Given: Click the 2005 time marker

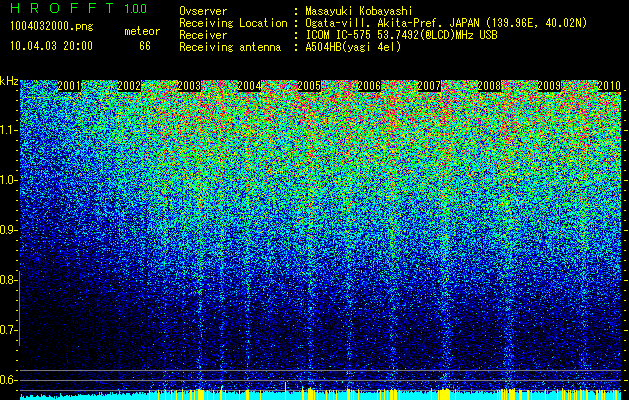Looking at the screenshot, I should point(309,86).
